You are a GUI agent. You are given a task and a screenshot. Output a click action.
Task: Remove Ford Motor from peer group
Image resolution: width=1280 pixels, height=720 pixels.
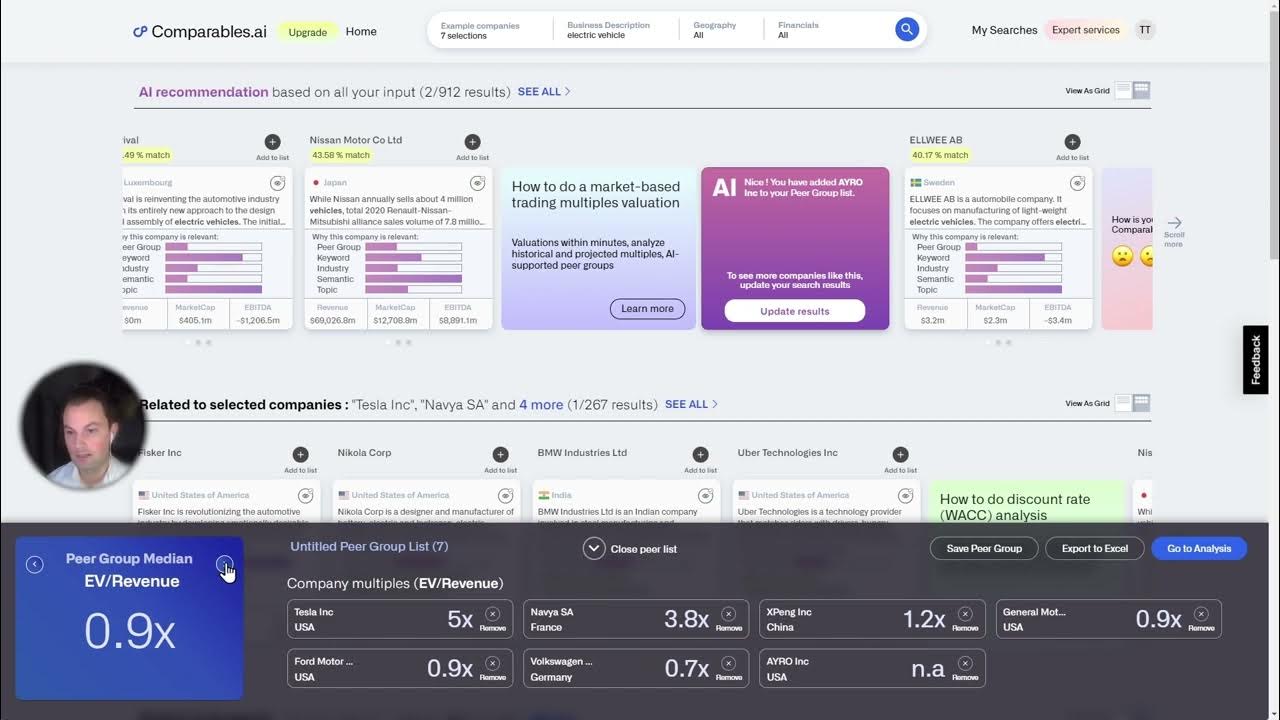492,663
